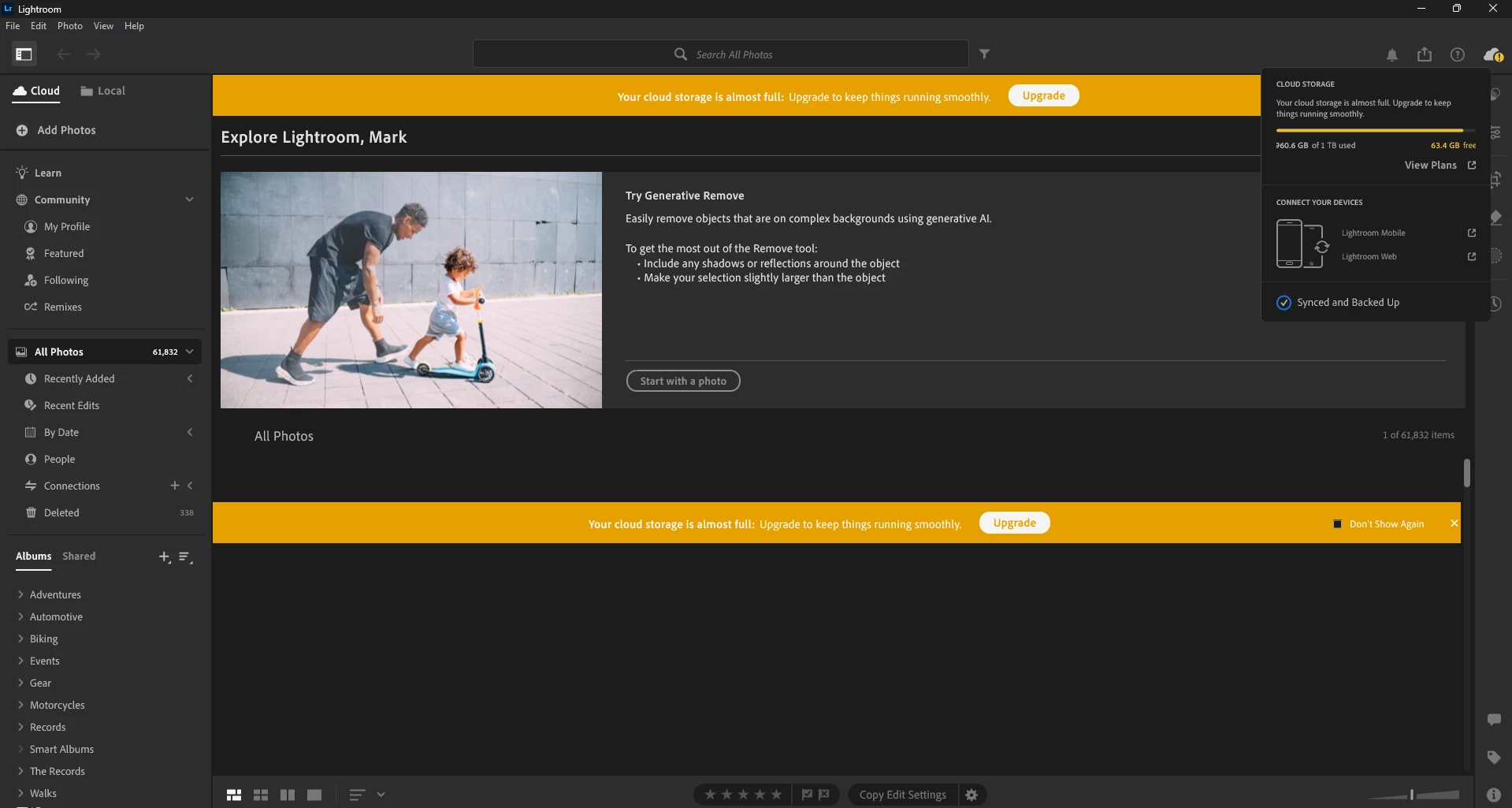Open View Plans link

tap(1440, 166)
